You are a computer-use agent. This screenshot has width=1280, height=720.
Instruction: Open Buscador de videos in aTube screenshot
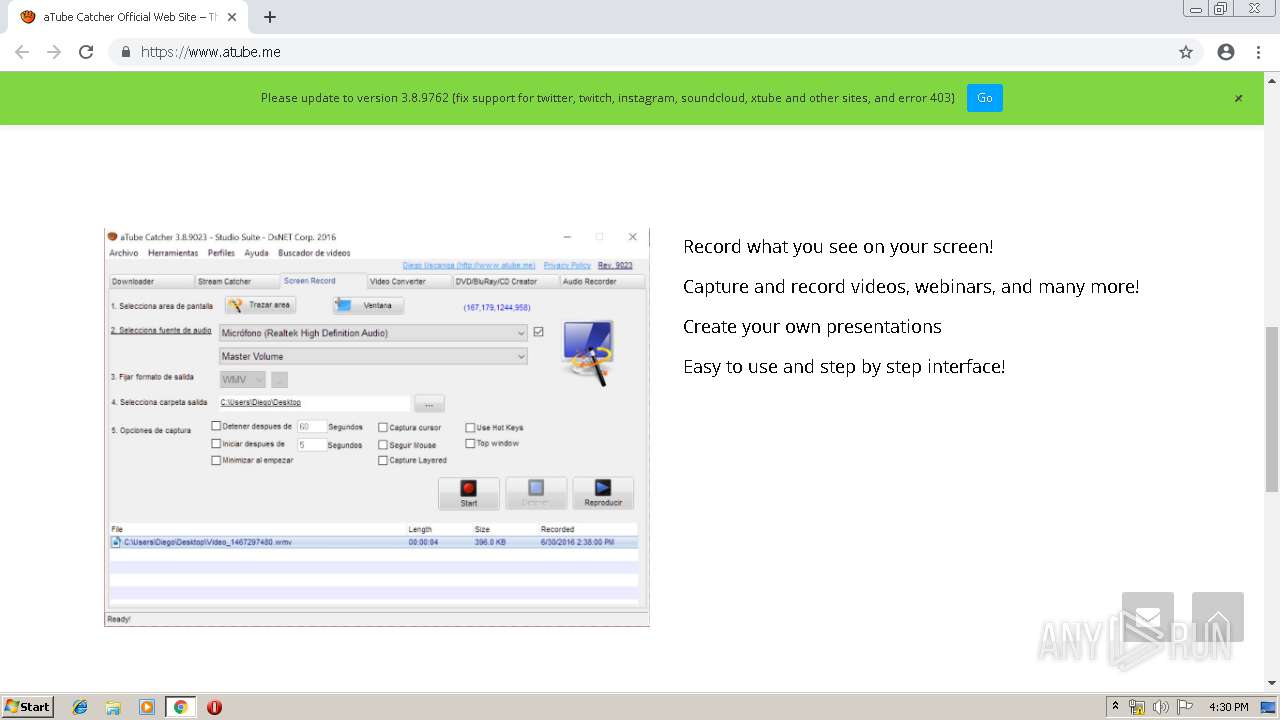click(x=314, y=253)
